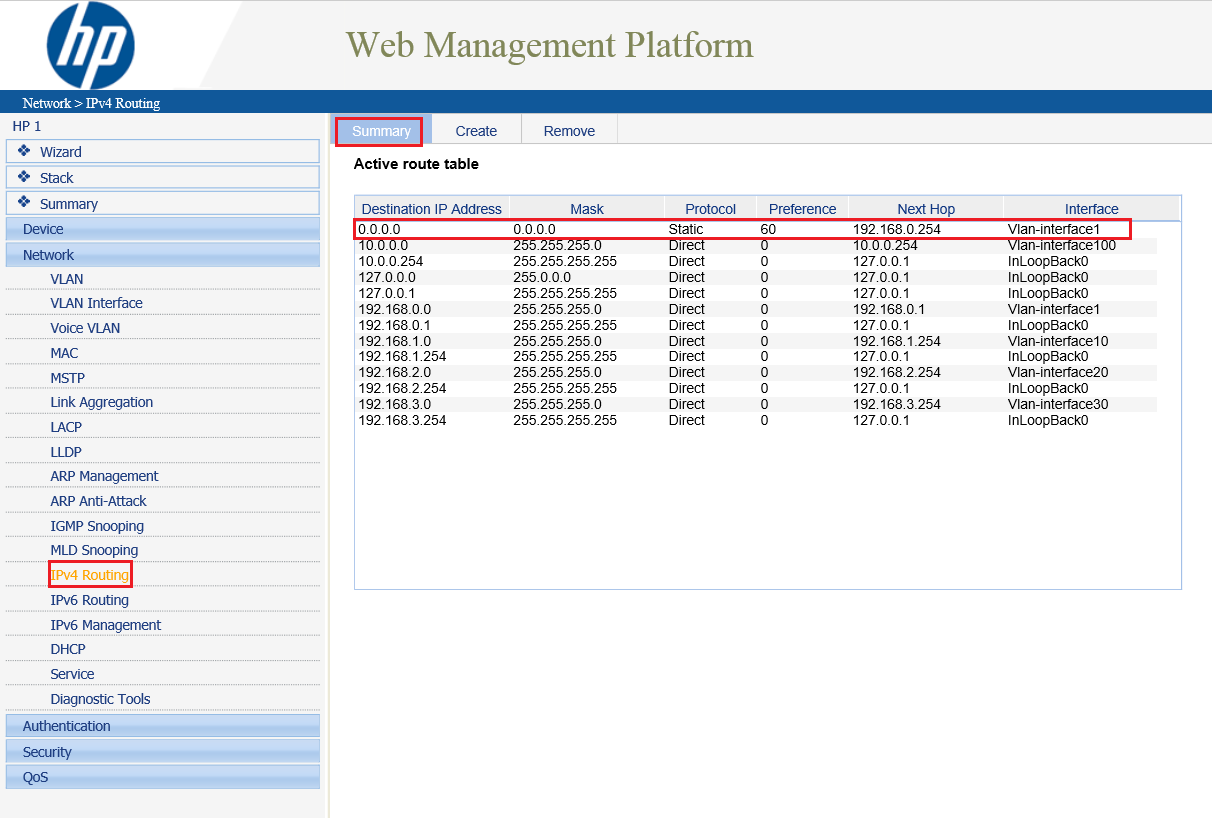This screenshot has width=1212, height=818.
Task: Sort by the Preference column header
Action: click(x=803, y=209)
